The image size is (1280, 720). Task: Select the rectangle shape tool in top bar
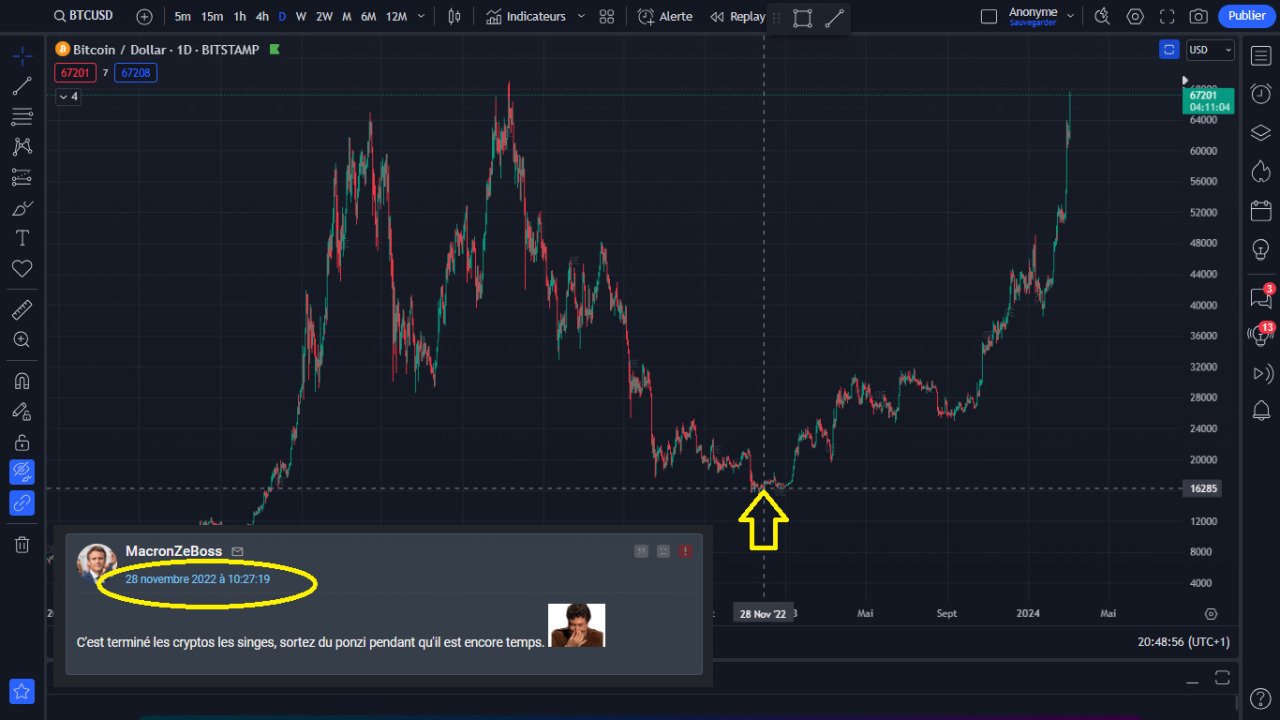pyautogui.click(x=802, y=18)
